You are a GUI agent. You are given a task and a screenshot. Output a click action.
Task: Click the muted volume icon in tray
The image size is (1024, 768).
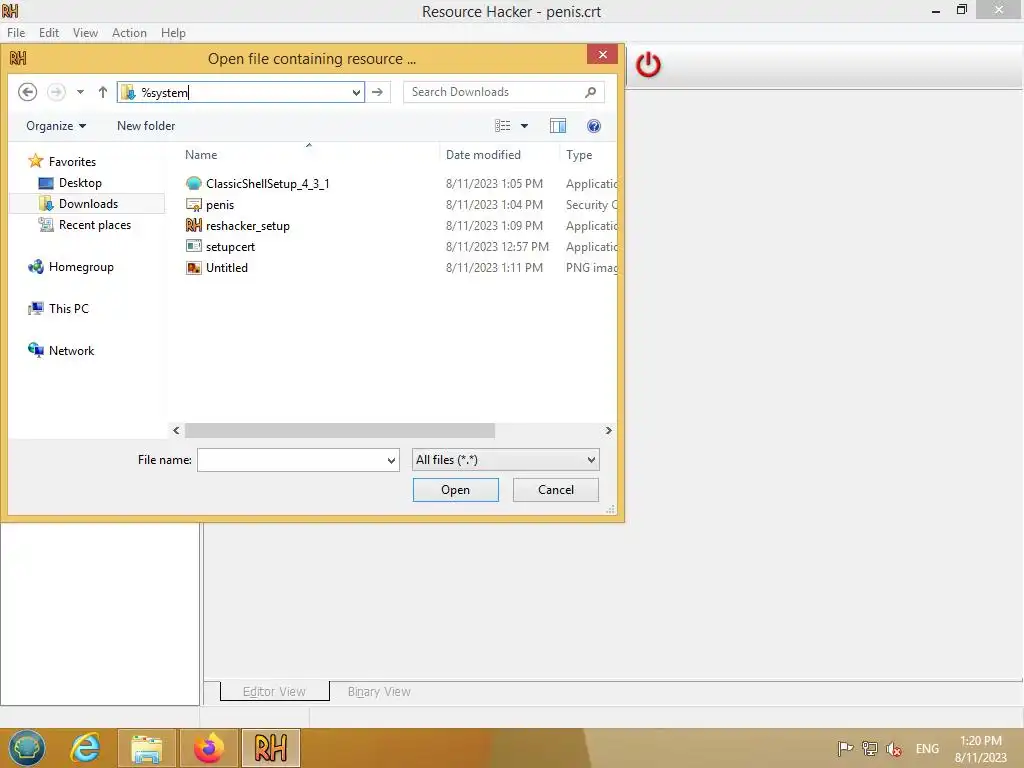coord(894,749)
